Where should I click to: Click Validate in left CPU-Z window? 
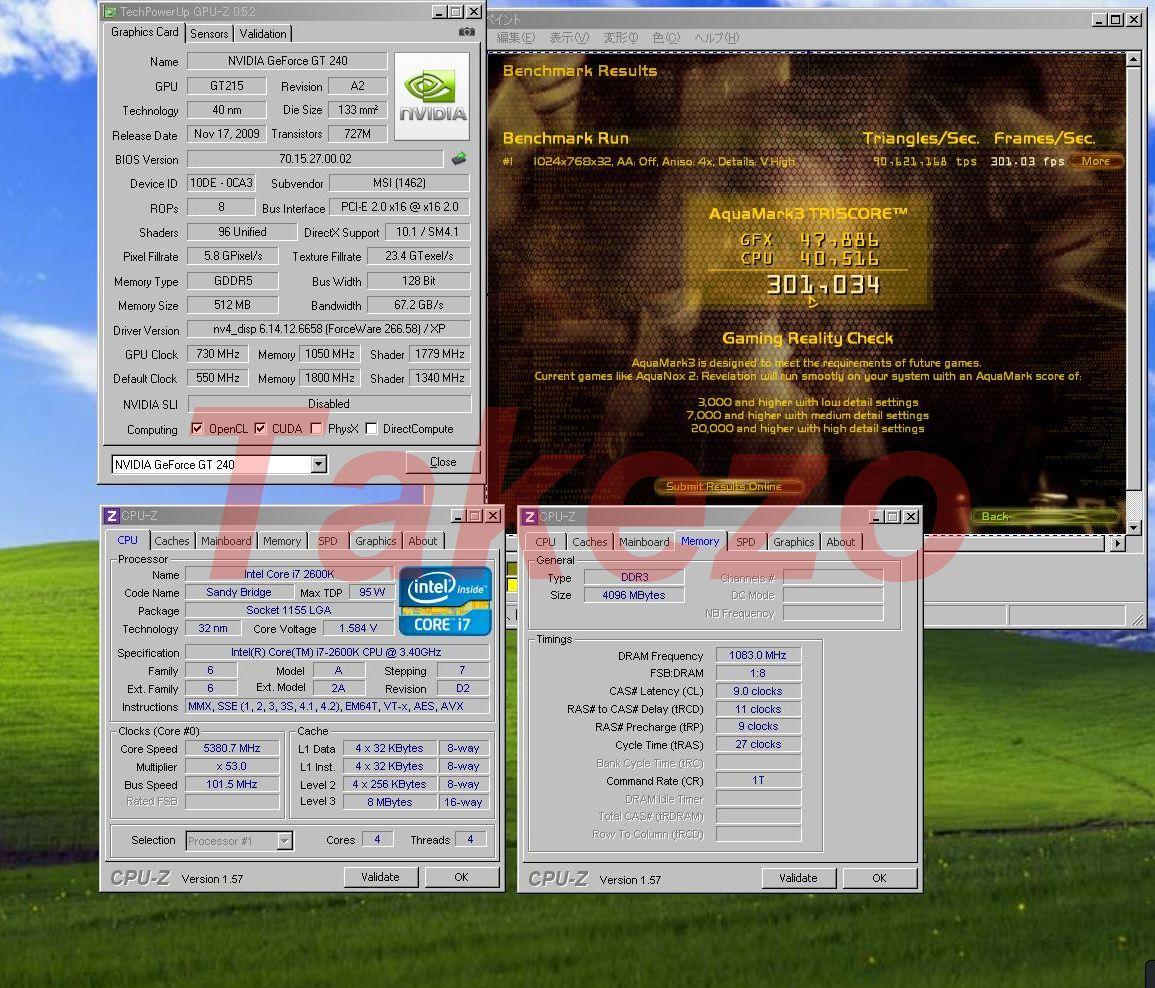click(380, 877)
